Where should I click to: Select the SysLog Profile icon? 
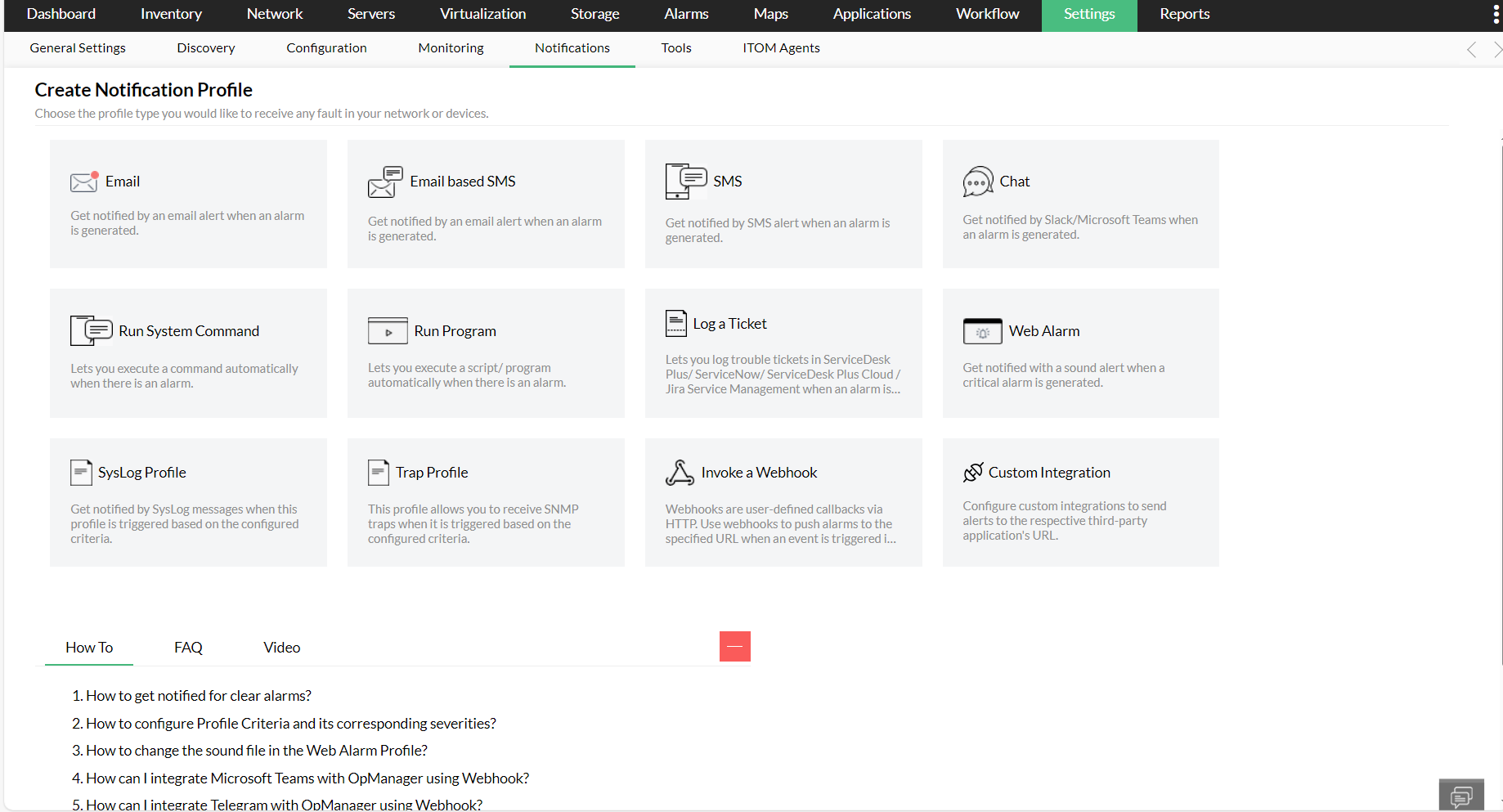pyautogui.click(x=82, y=472)
